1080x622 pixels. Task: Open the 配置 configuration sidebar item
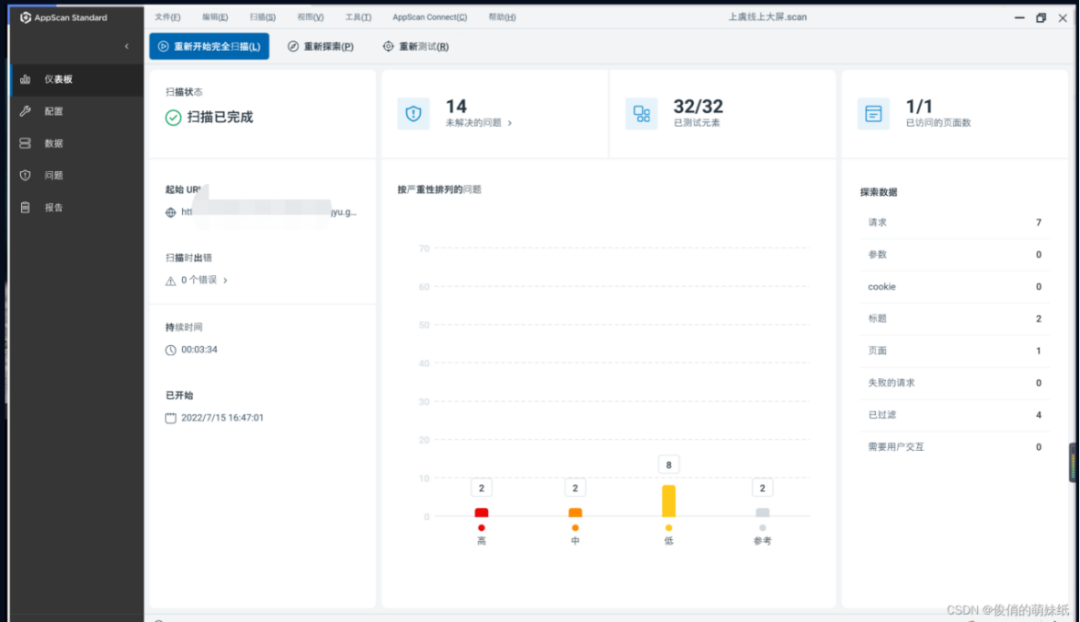tap(77, 111)
